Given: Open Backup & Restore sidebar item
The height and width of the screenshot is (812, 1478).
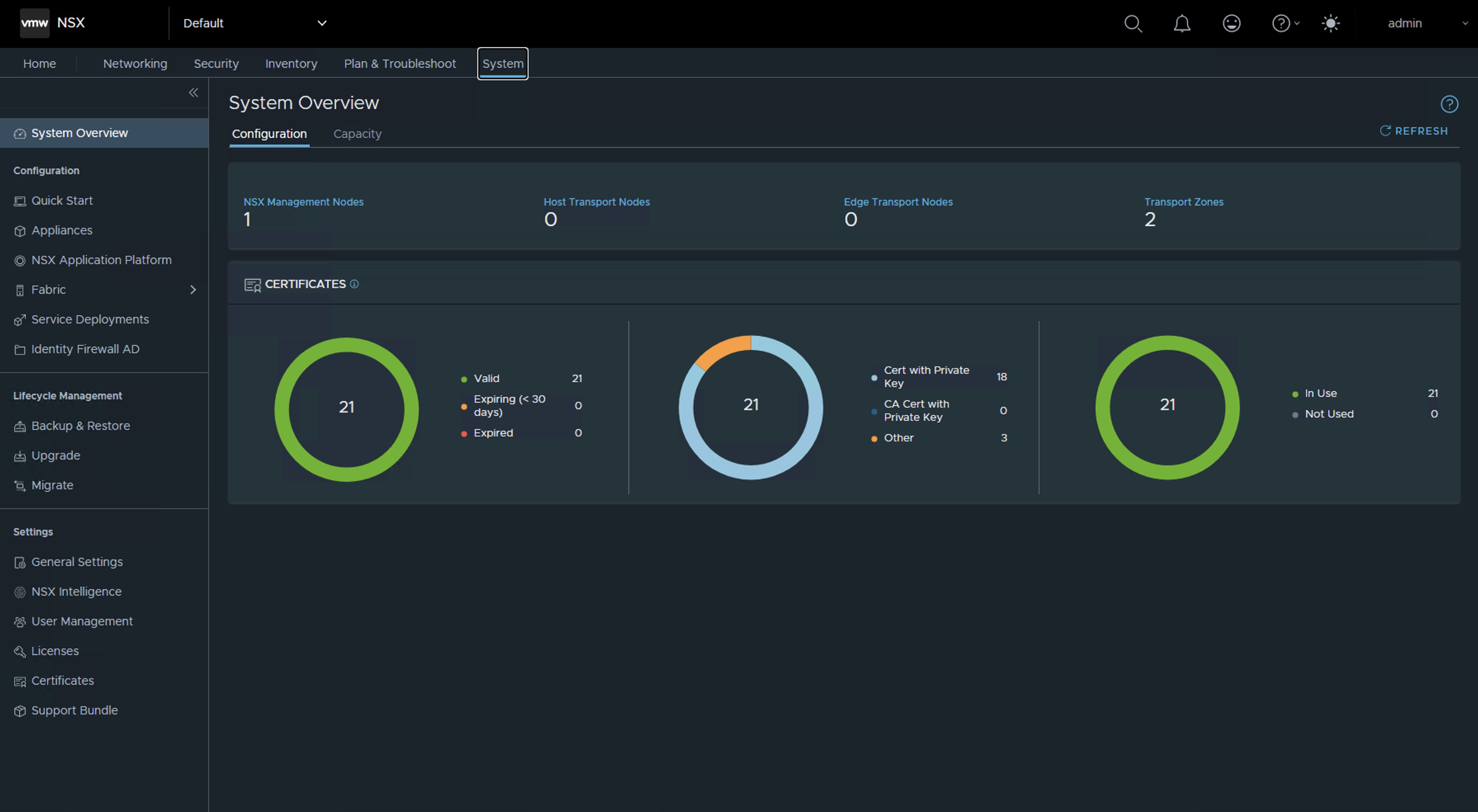Looking at the screenshot, I should 81,426.
